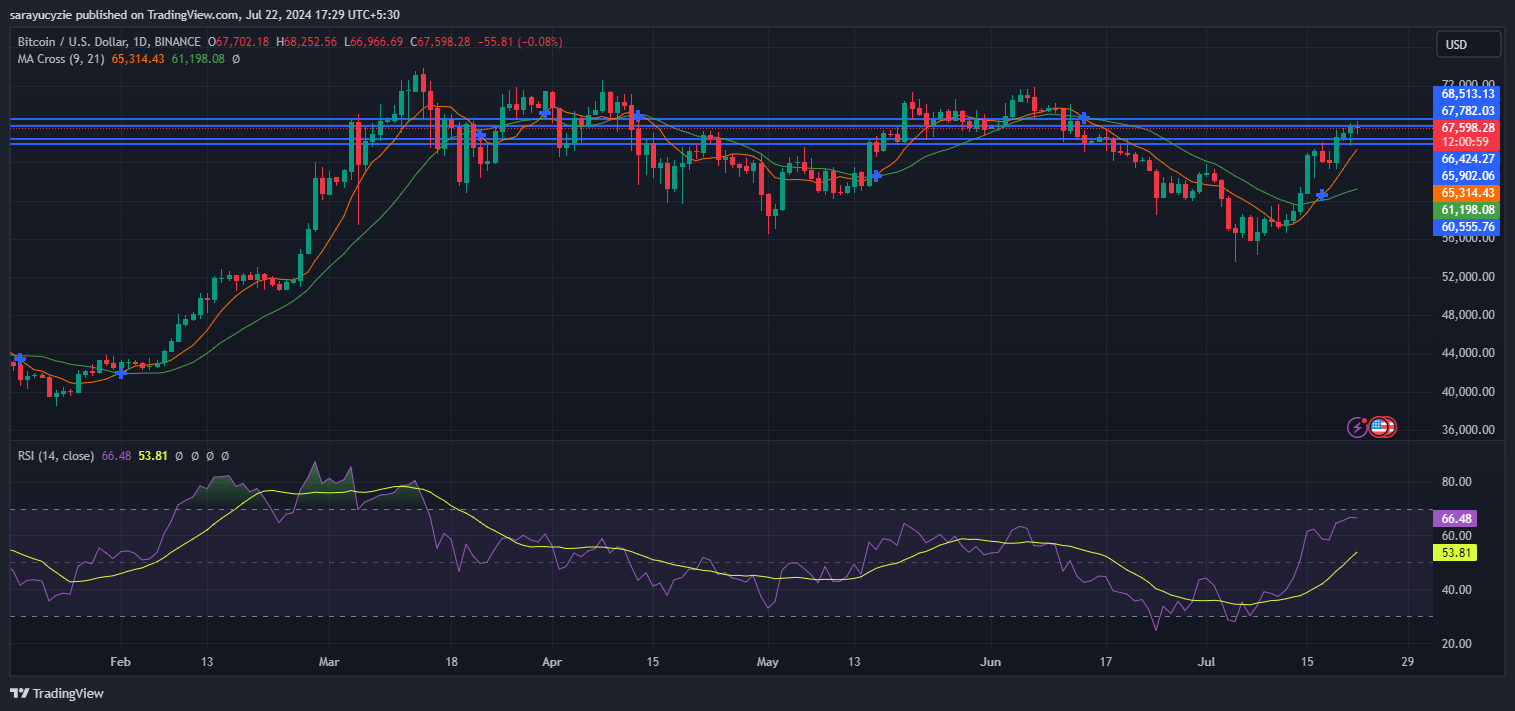Click the blue MA cross marker in mid-June
The width and height of the screenshot is (1515, 711).
click(x=1083, y=118)
